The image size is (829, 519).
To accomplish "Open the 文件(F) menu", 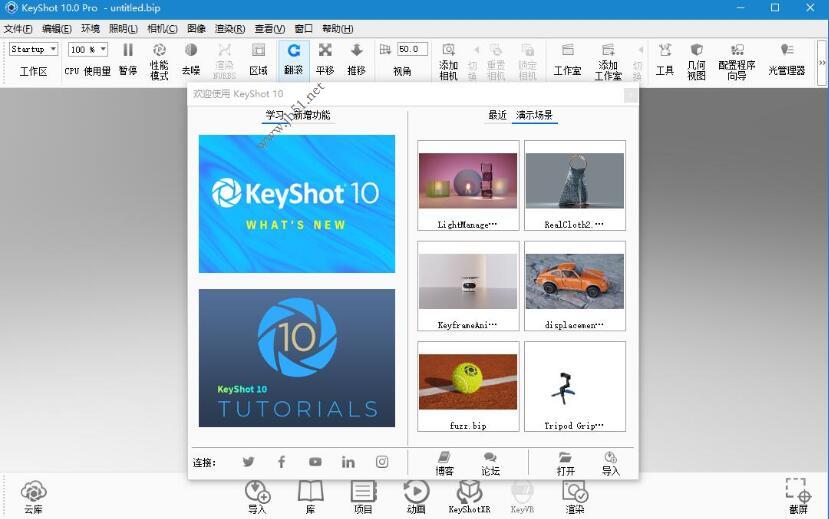I will 18,29.
